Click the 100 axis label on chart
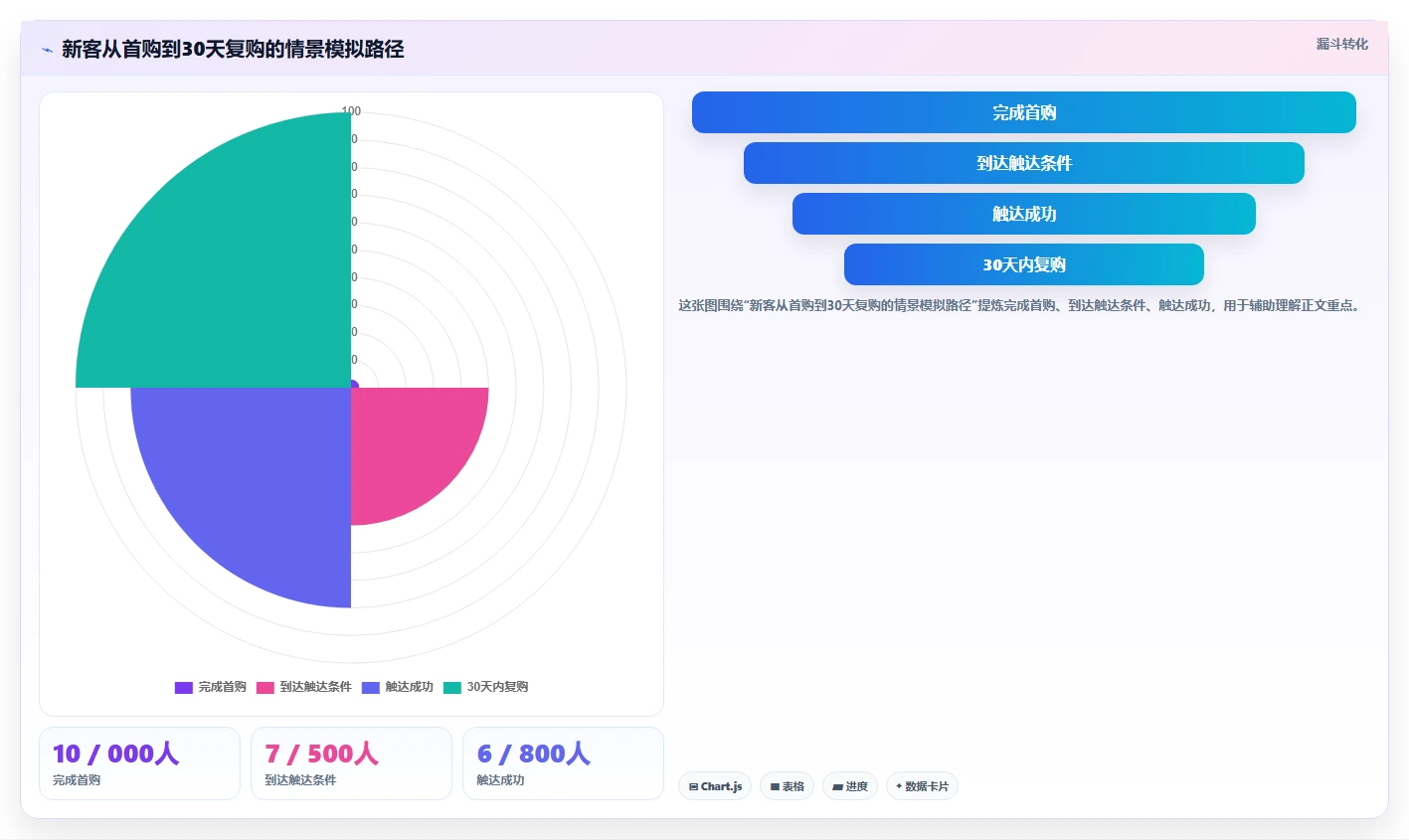1409x840 pixels. click(x=351, y=111)
